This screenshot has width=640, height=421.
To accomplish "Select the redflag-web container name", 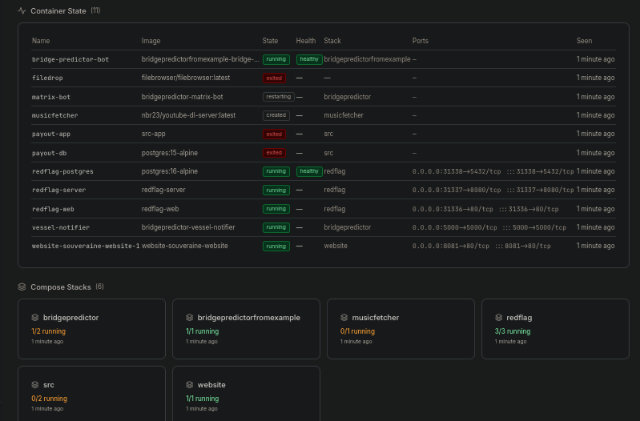I will 53,209.
